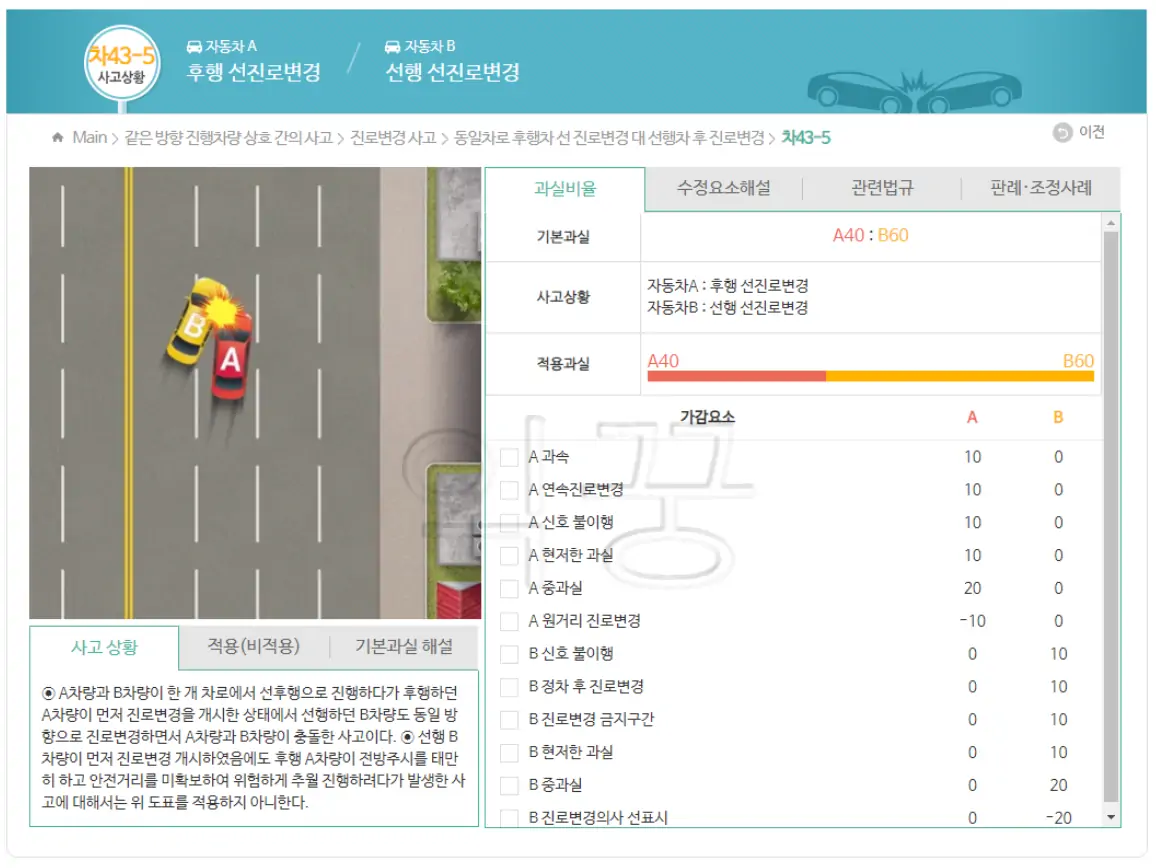Screen dimensions: 1156x868
Task: Click the A40:B60 적용과실 ratio bar
Action: [x=870, y=378]
